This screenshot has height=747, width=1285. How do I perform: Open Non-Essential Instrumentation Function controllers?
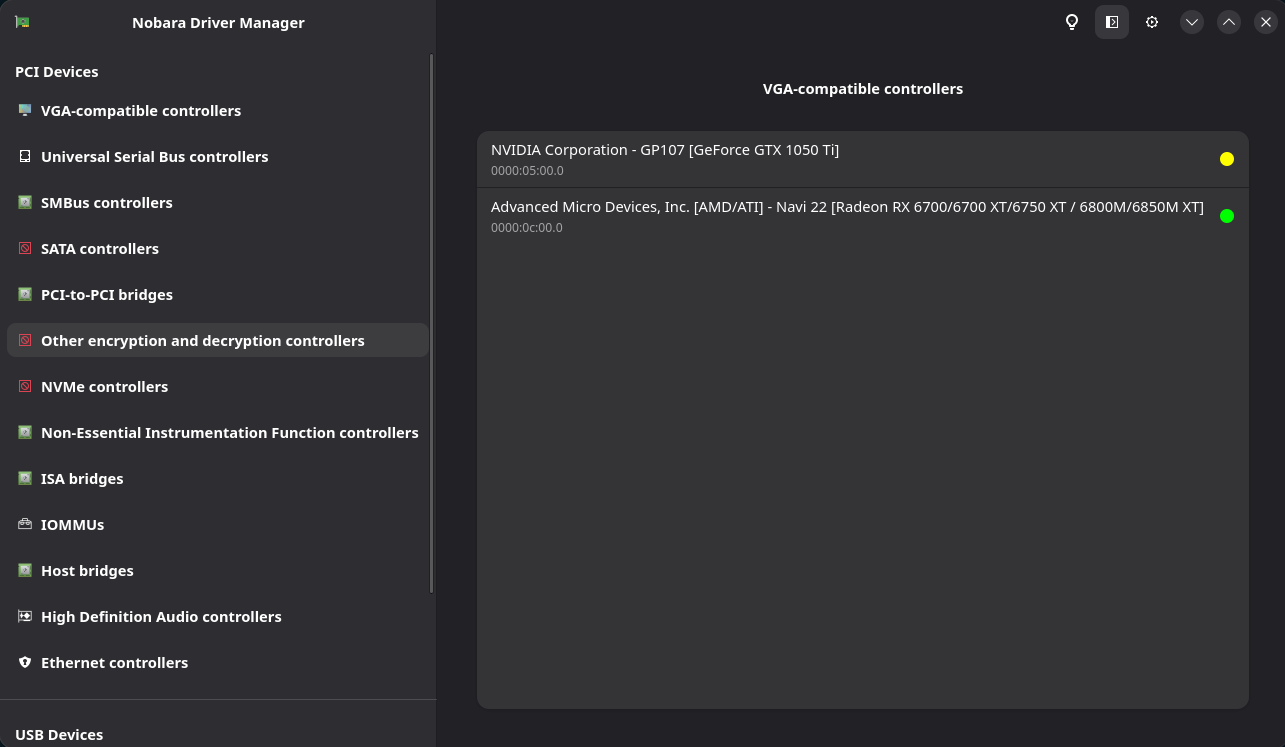tap(229, 433)
